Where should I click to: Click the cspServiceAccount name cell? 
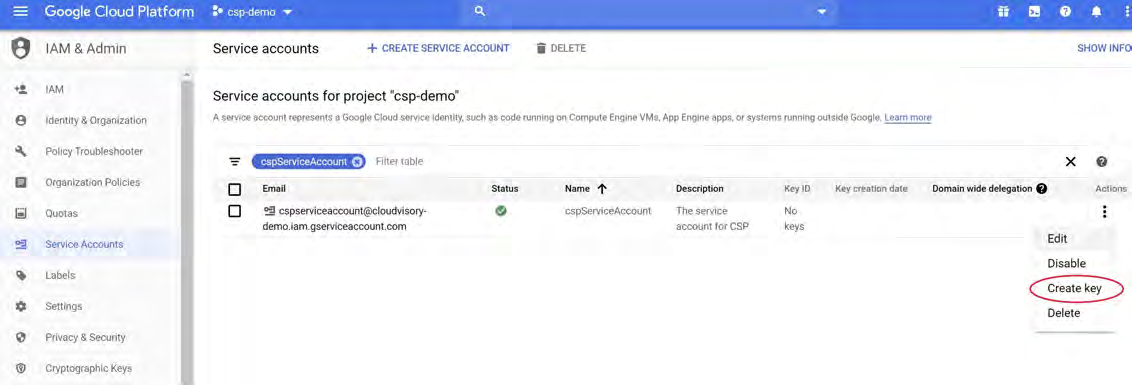(x=608, y=211)
